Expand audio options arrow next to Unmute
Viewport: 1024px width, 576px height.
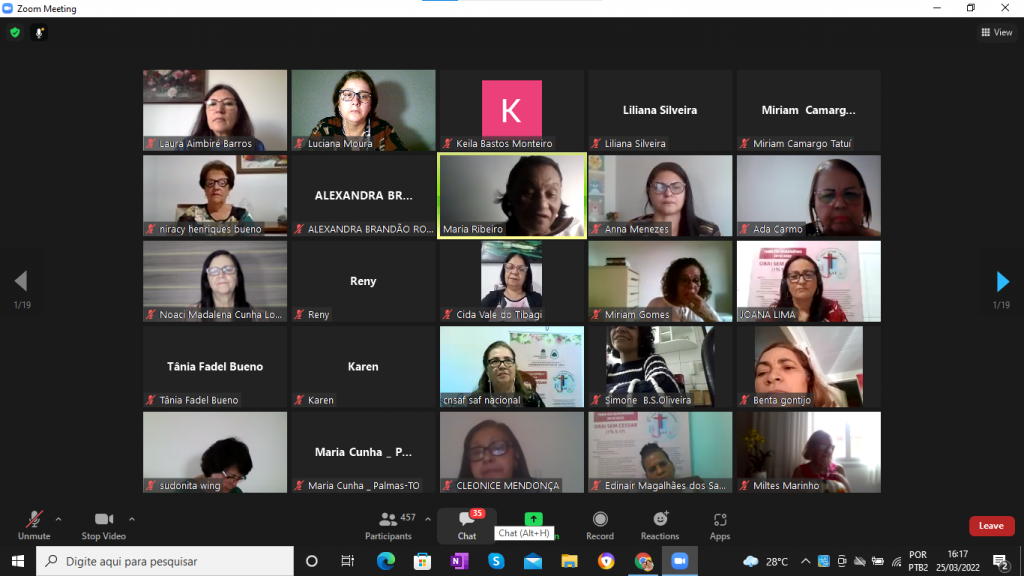(58, 519)
